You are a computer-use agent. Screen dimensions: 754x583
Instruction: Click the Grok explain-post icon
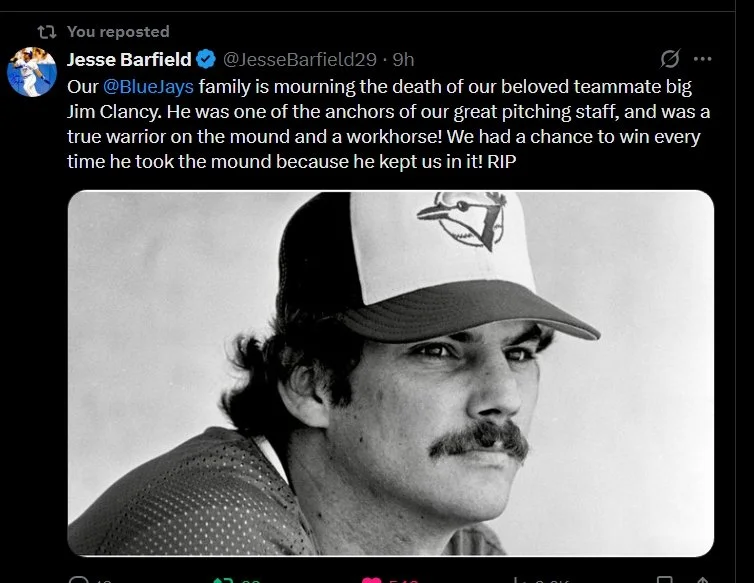click(x=671, y=58)
